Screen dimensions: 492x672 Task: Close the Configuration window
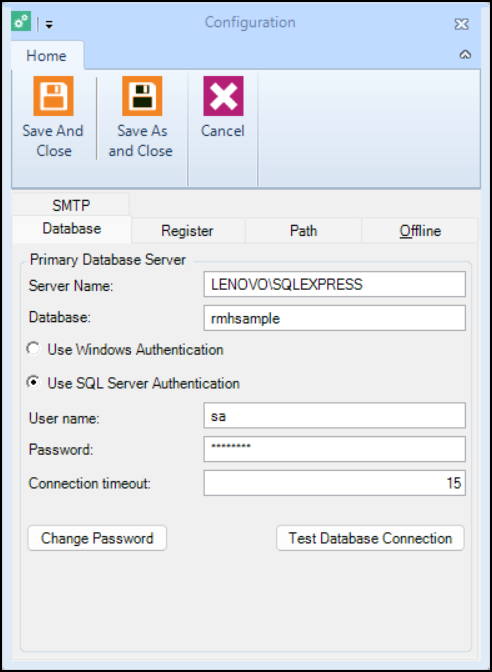click(461, 24)
